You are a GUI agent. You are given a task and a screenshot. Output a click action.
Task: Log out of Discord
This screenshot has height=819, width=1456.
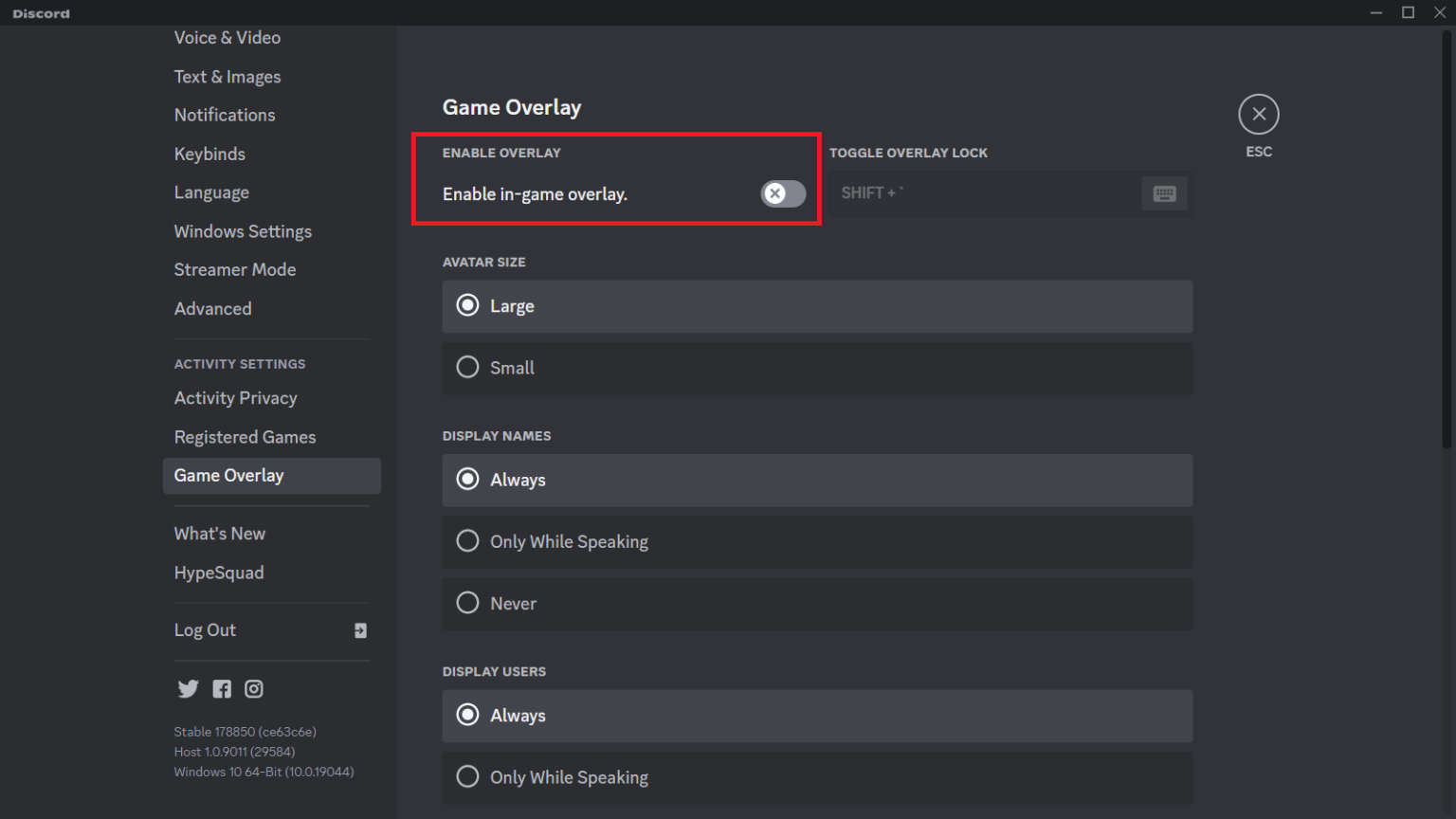pyautogui.click(x=205, y=629)
